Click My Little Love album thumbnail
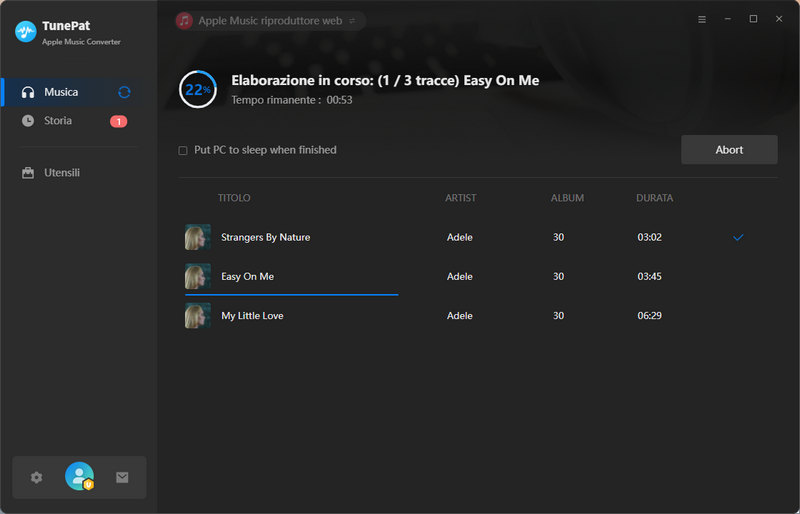Image resolution: width=800 pixels, height=514 pixels. [x=197, y=315]
